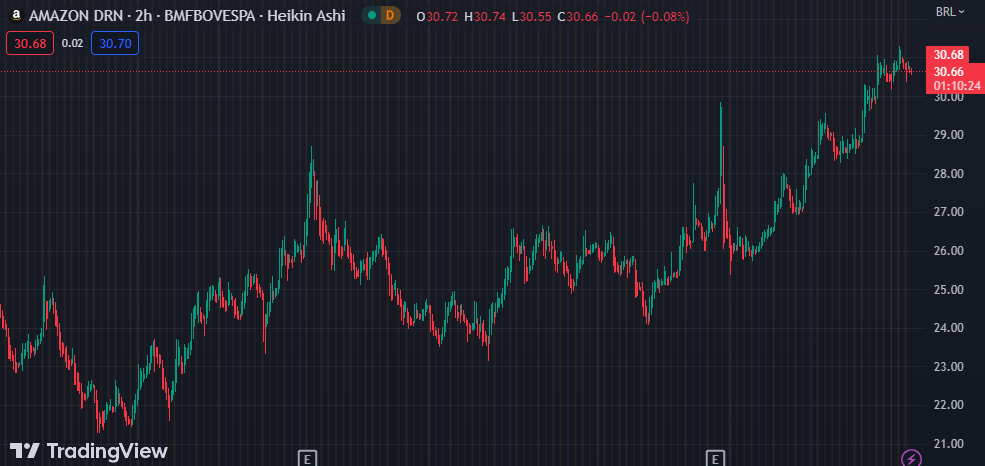Click the purple lightning bolt icon

(x=912, y=457)
